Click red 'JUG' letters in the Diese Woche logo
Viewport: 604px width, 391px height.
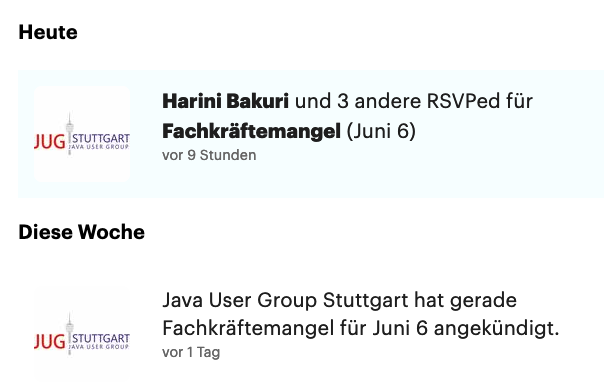click(x=50, y=342)
